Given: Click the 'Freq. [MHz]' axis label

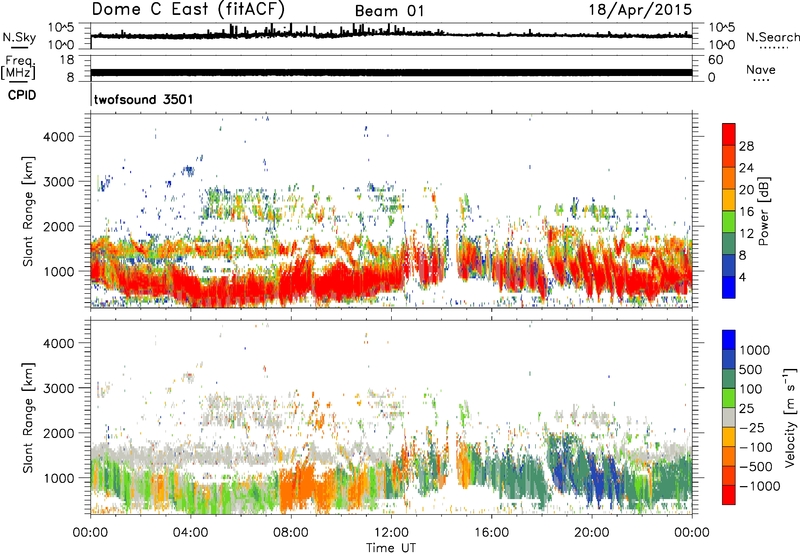Looking at the screenshot, I should [x=18, y=68].
